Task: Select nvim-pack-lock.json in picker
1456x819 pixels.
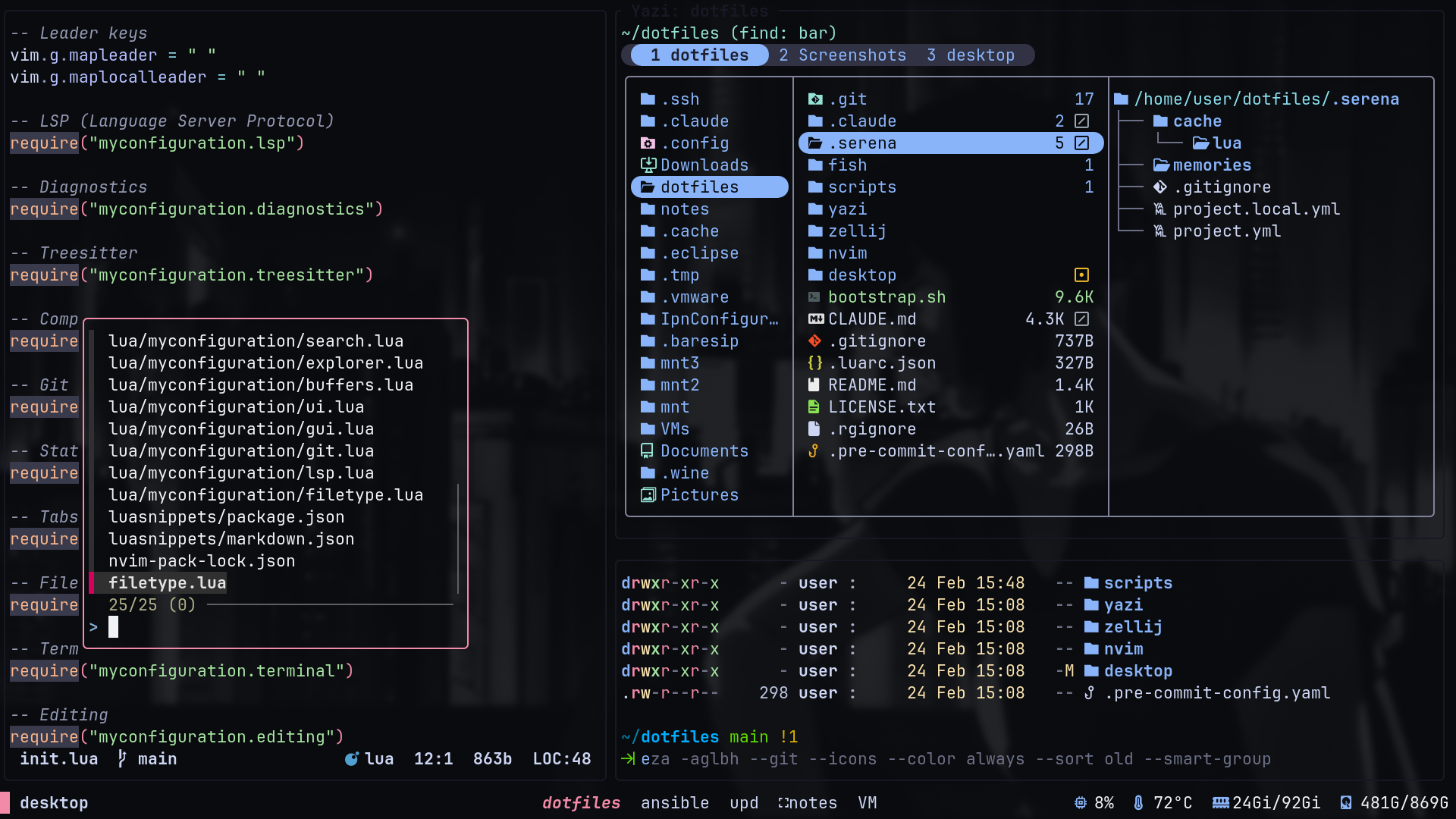Action: pos(202,561)
